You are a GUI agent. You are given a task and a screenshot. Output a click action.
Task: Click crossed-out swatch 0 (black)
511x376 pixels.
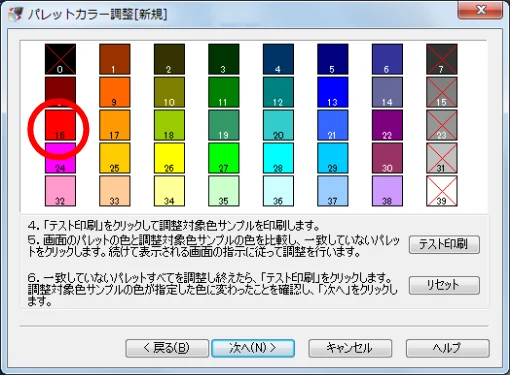click(60, 59)
